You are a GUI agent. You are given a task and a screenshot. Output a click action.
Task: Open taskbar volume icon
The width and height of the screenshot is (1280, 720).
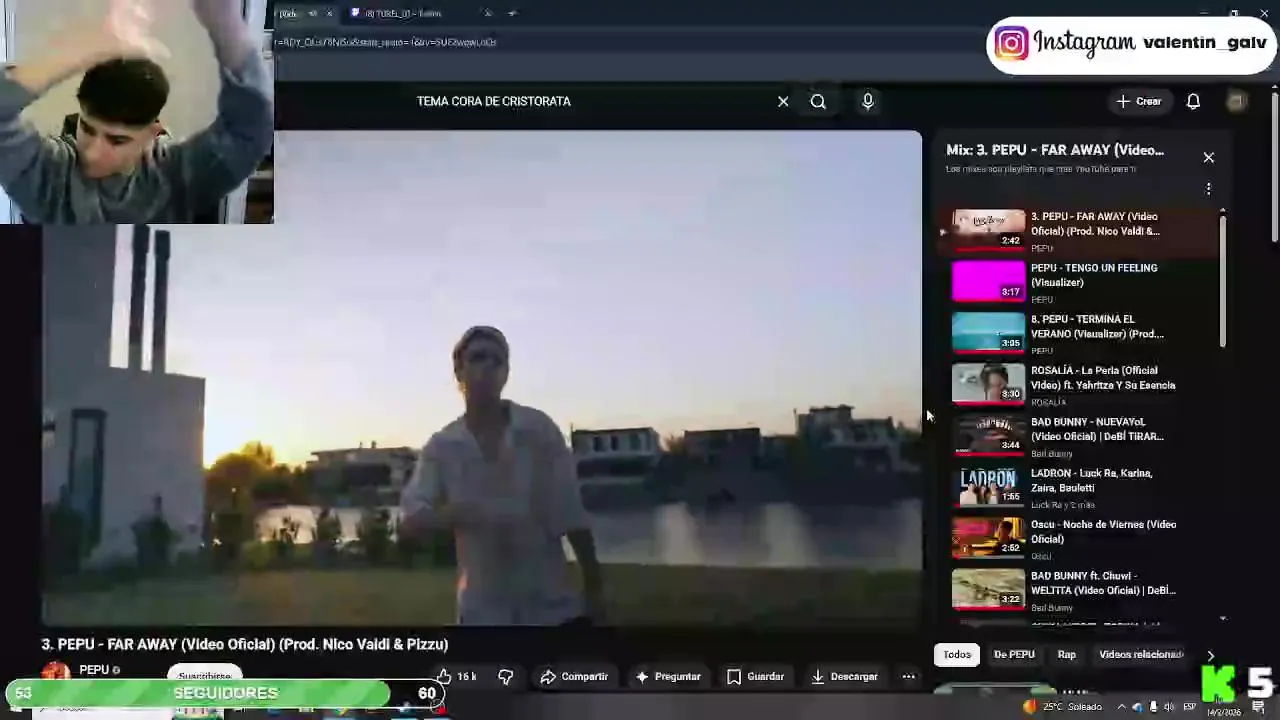coord(1169,708)
